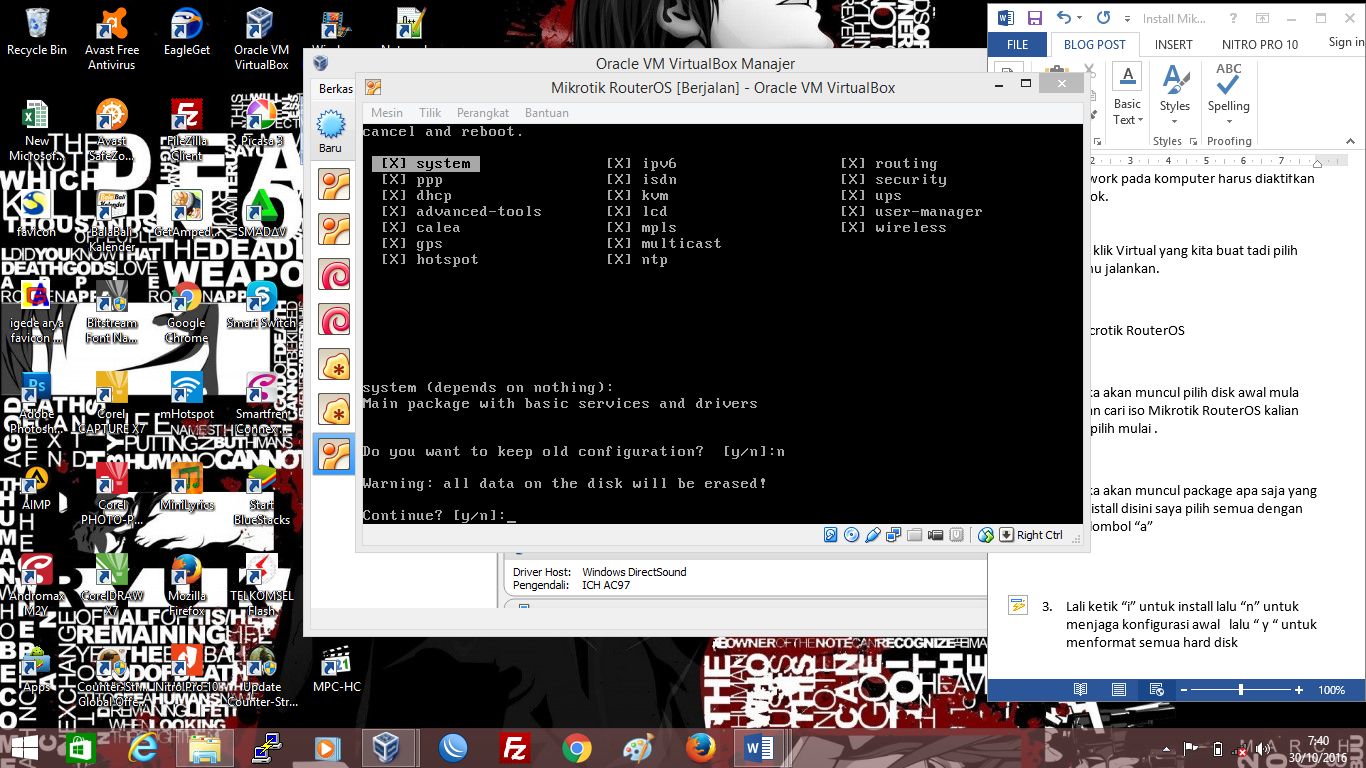Select the mHotspot desktop icon
The height and width of the screenshot is (768, 1366).
[x=187, y=396]
